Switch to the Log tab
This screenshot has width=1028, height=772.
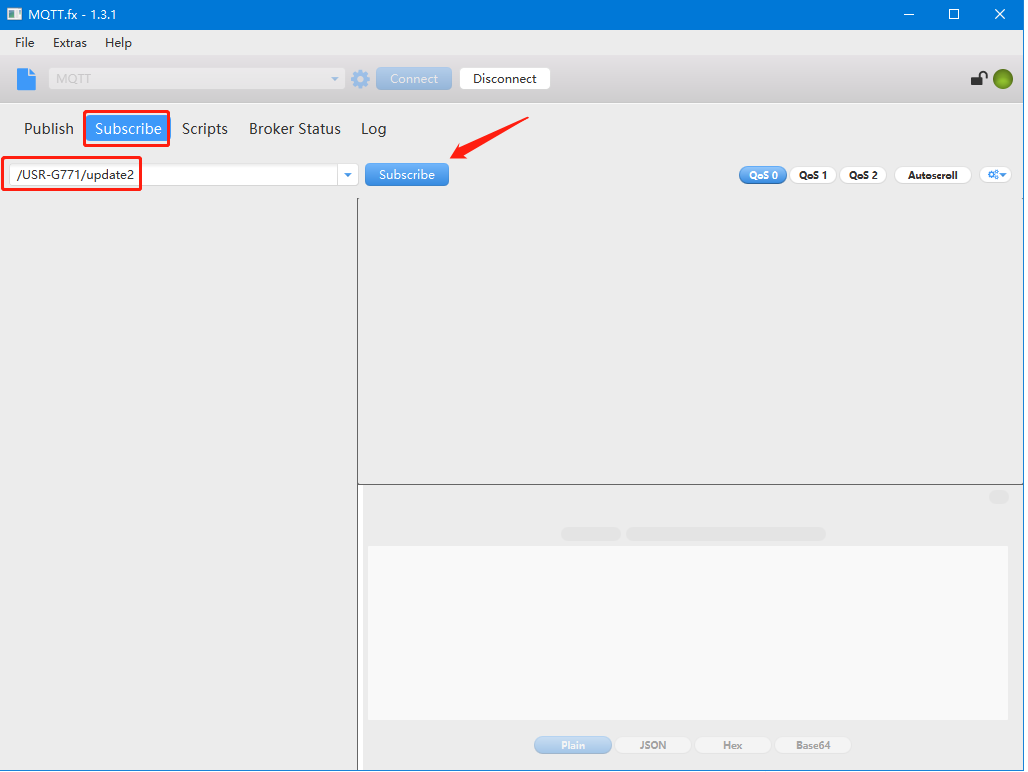coord(374,128)
